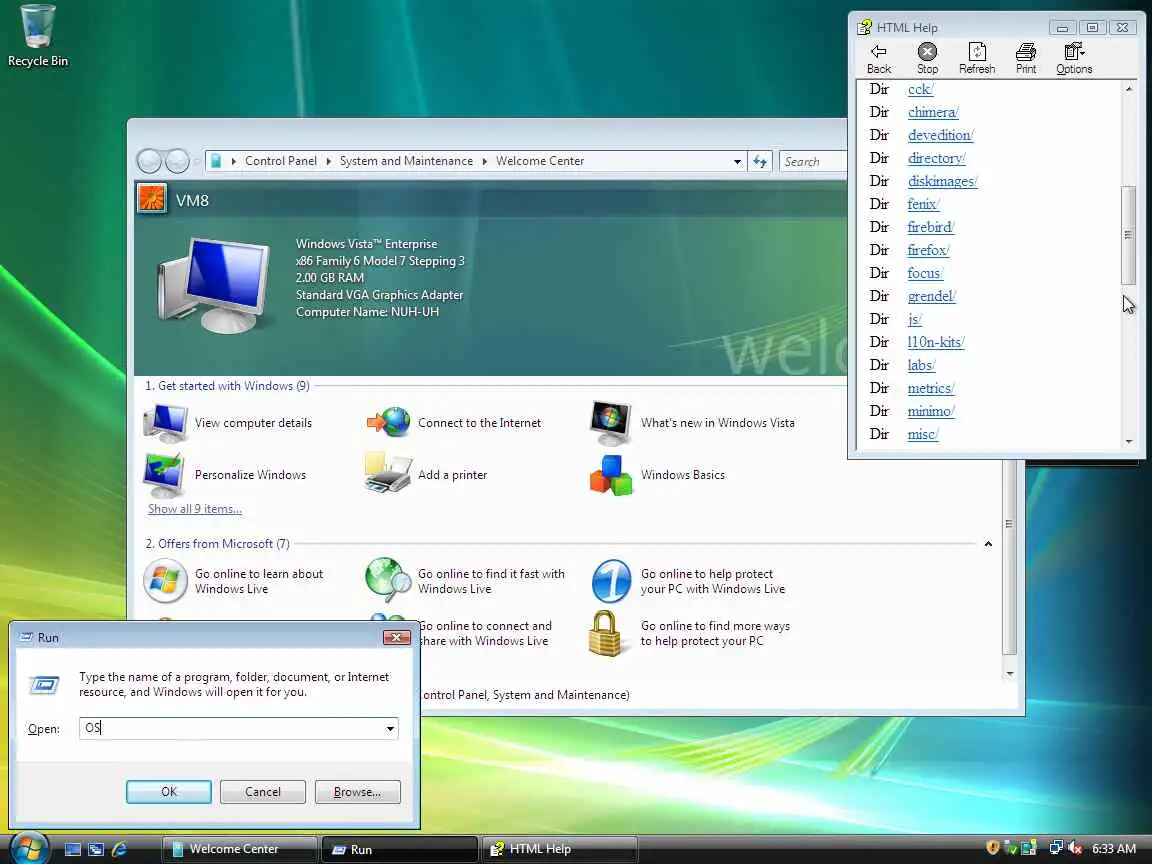1152x864 pixels.
Task: Click the refresh icon beside the address bar
Action: (760, 161)
